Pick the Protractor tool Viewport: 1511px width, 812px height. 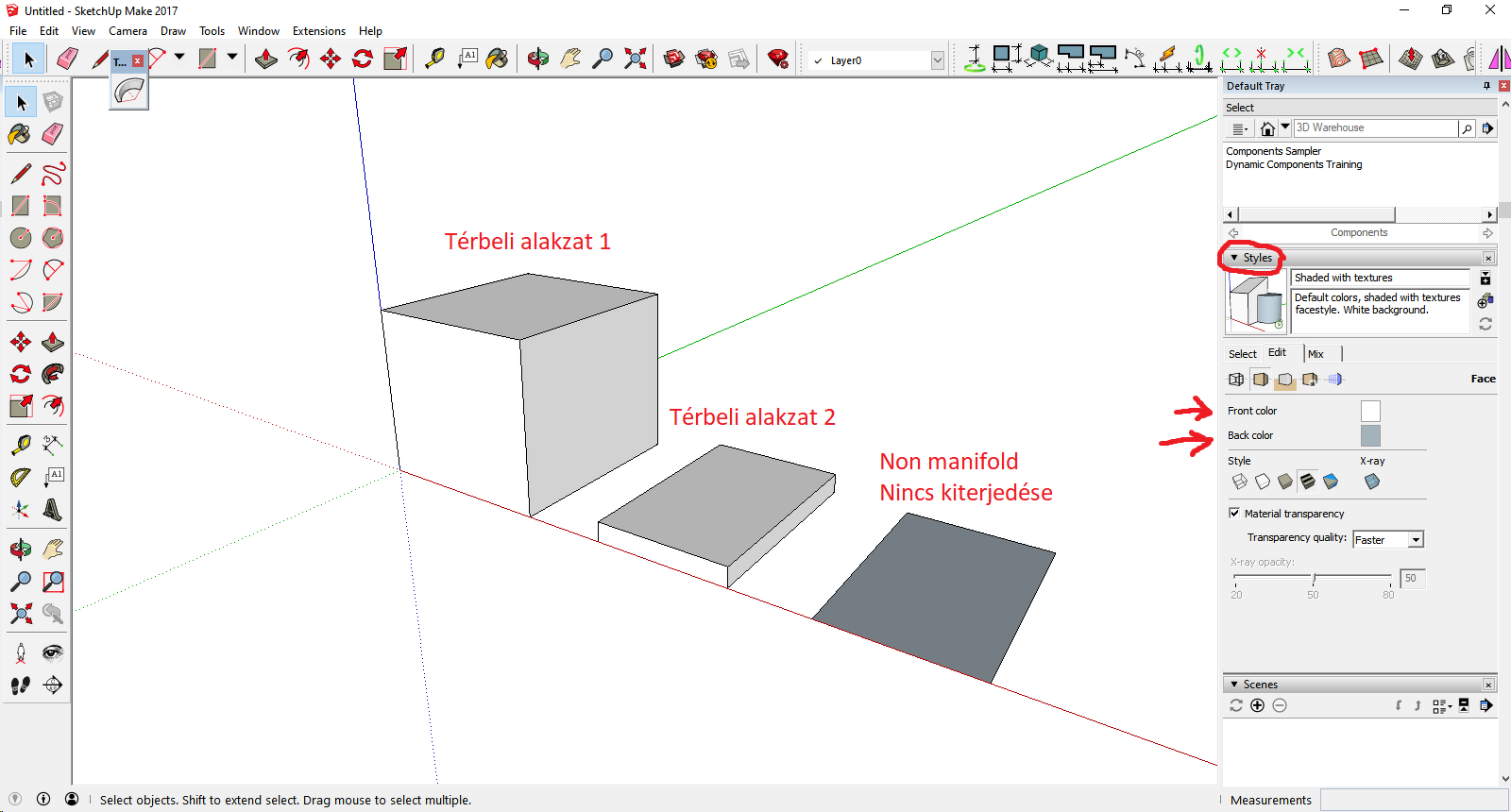point(21,478)
